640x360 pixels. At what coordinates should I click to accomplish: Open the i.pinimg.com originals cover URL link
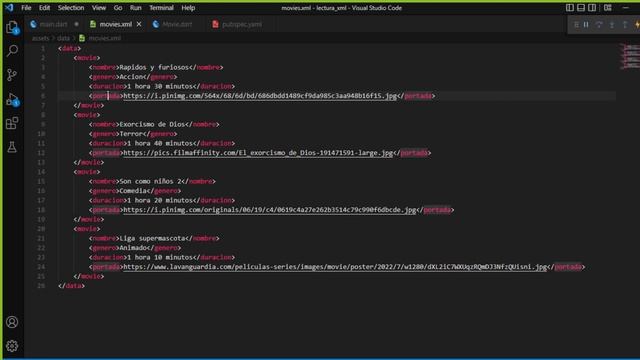[x=269, y=210]
